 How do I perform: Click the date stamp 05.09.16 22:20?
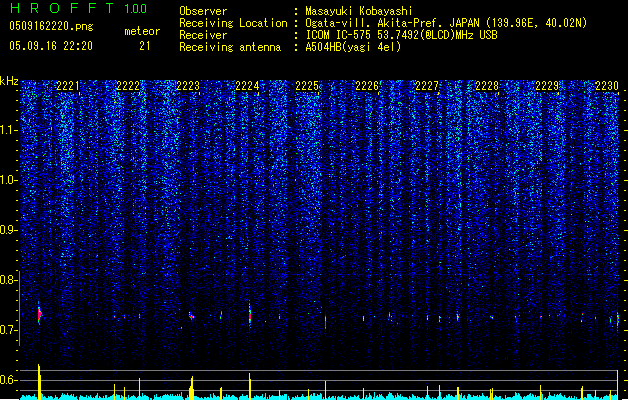pyautogui.click(x=51, y=46)
